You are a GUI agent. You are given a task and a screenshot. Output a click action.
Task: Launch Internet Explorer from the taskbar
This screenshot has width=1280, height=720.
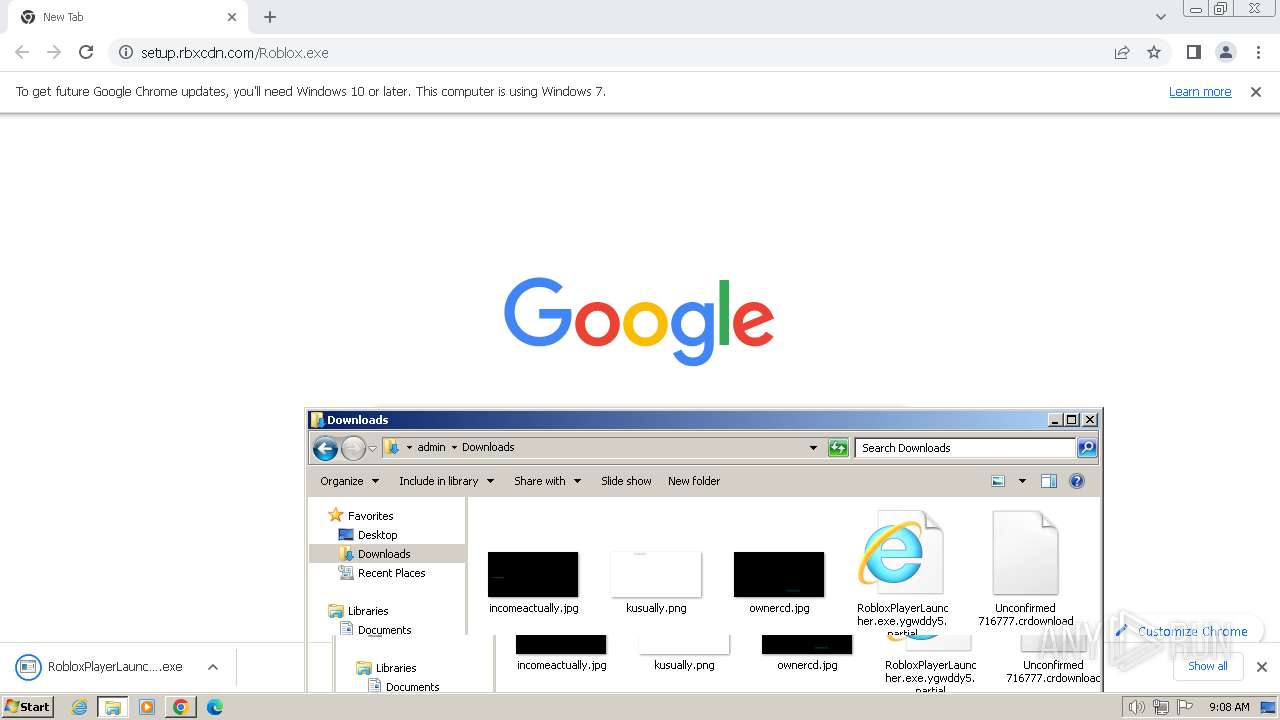pyautogui.click(x=79, y=707)
